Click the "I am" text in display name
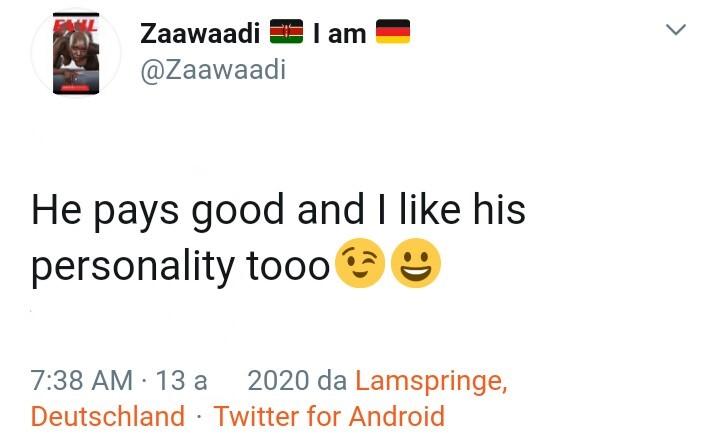This screenshot has width=720, height=442. 340,33
